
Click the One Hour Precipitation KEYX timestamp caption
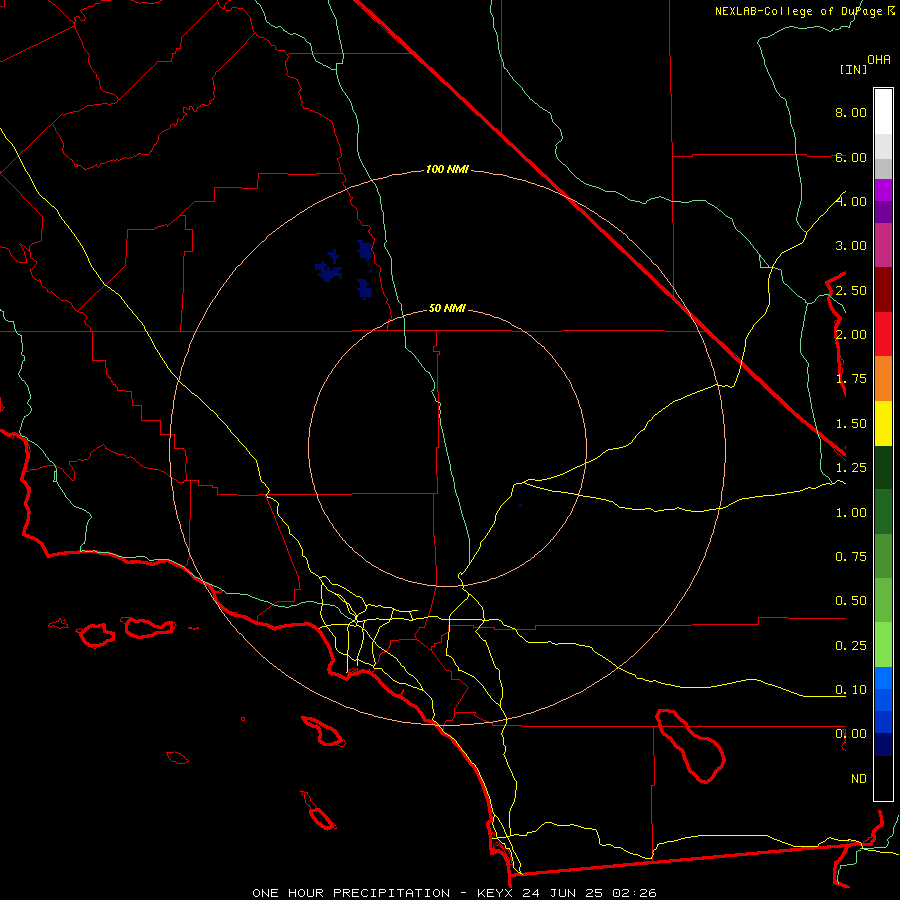click(454, 893)
